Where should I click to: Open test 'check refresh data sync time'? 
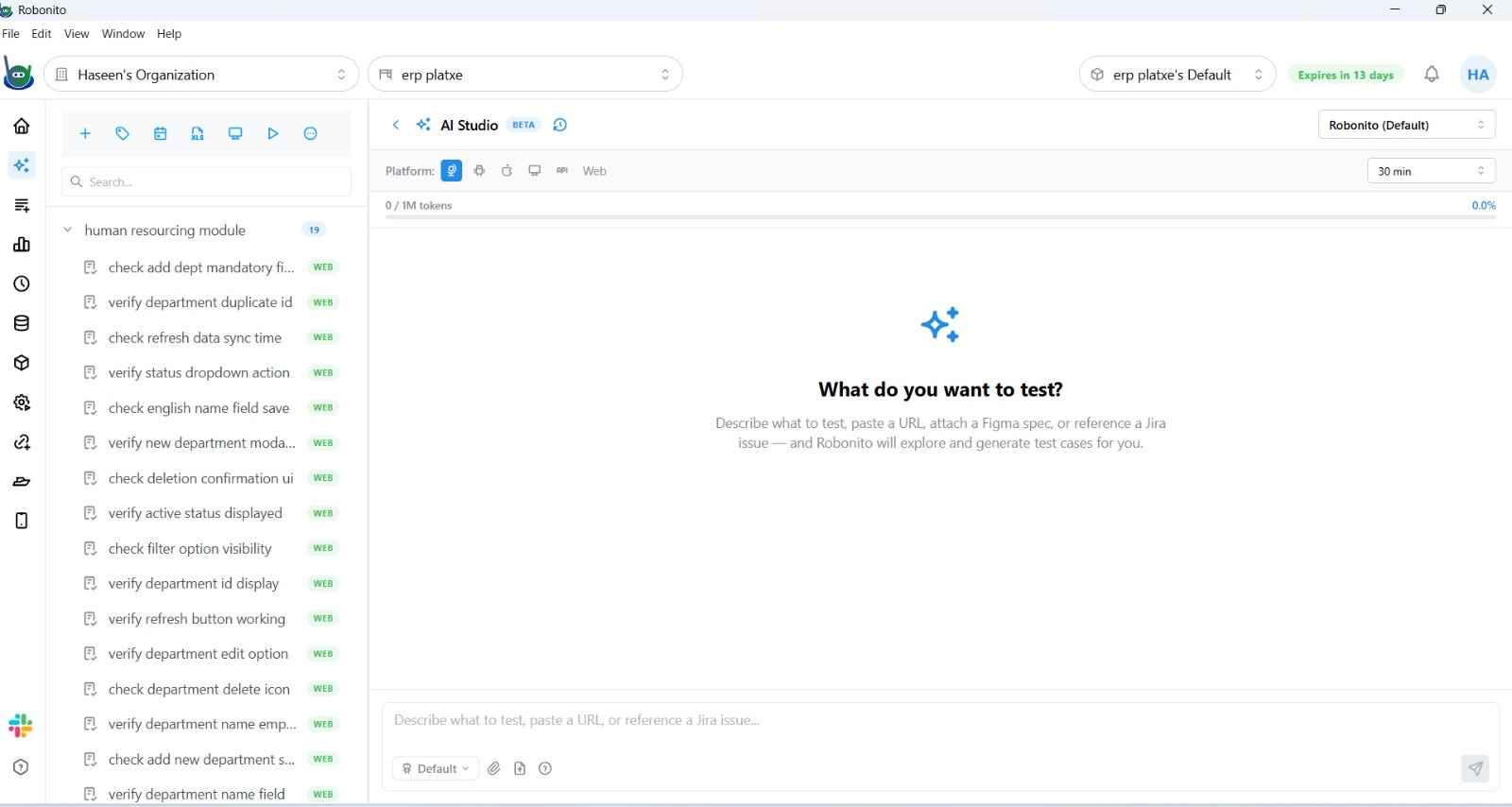(x=195, y=337)
